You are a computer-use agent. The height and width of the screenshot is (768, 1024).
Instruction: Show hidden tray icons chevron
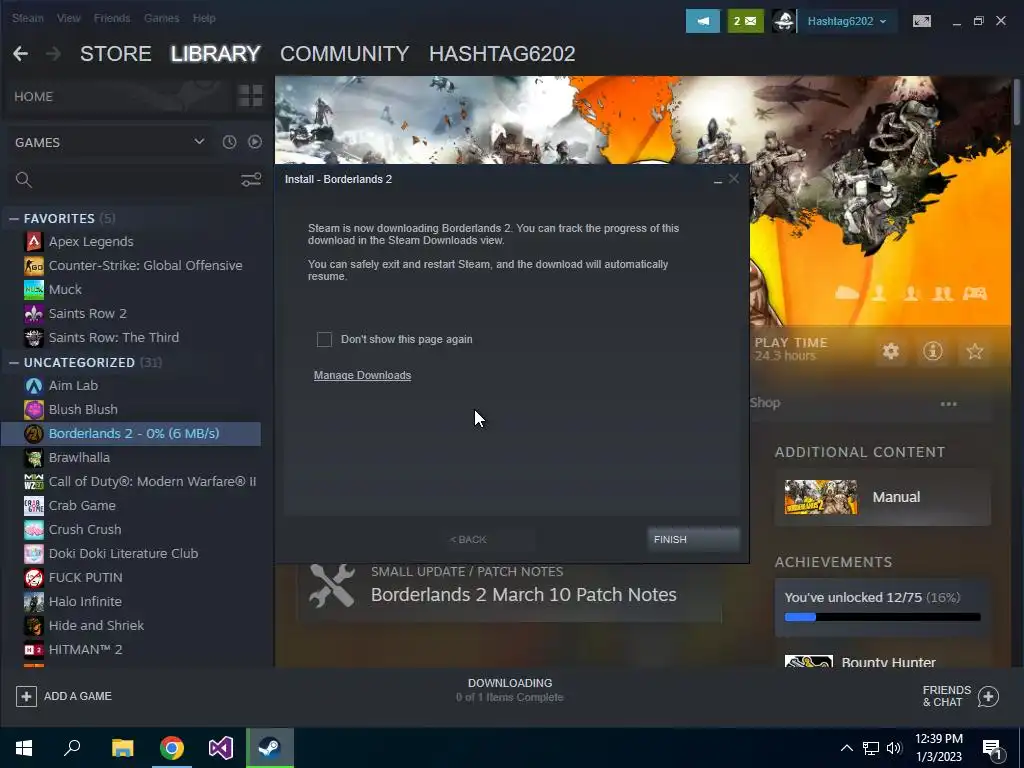(846, 748)
